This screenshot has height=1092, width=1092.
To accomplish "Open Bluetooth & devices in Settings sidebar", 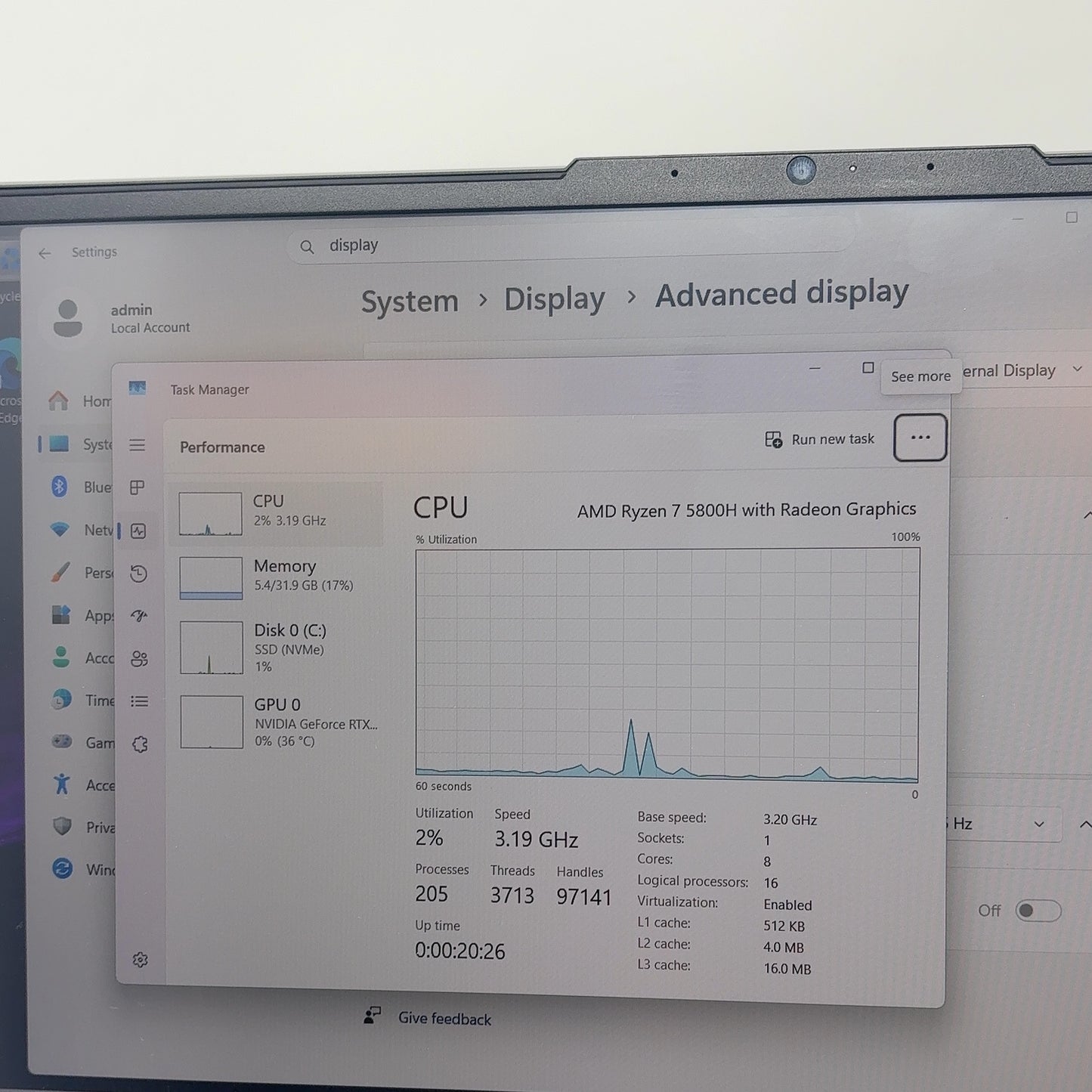I will [x=79, y=487].
